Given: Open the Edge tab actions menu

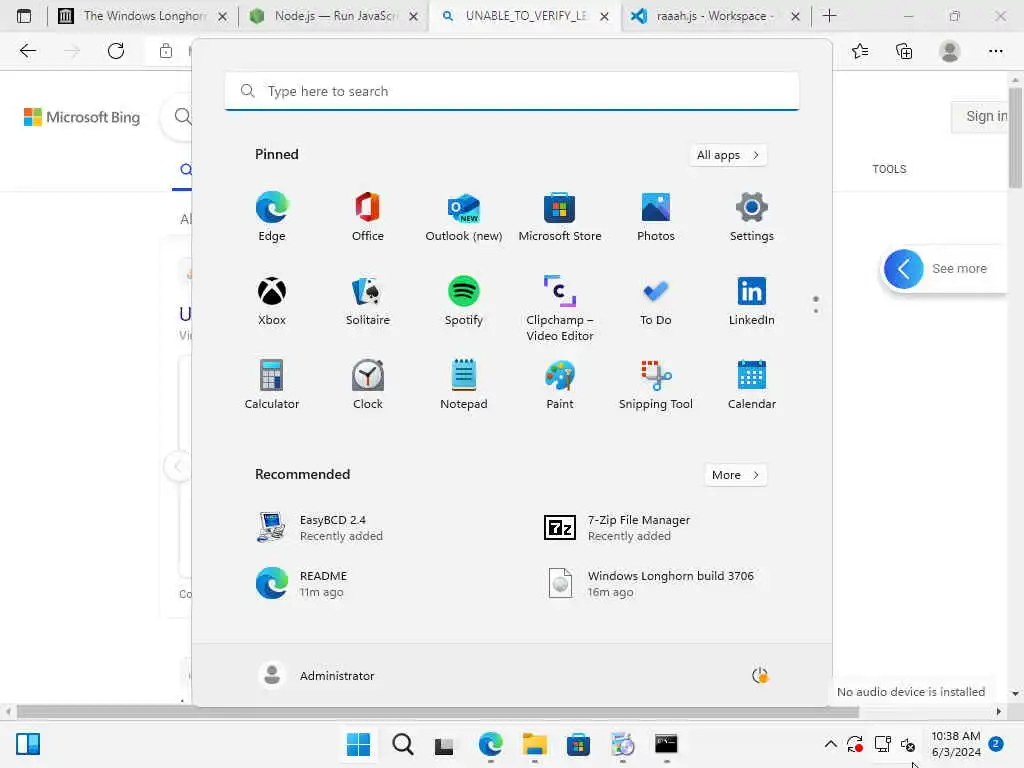Looking at the screenshot, I should [x=24, y=16].
